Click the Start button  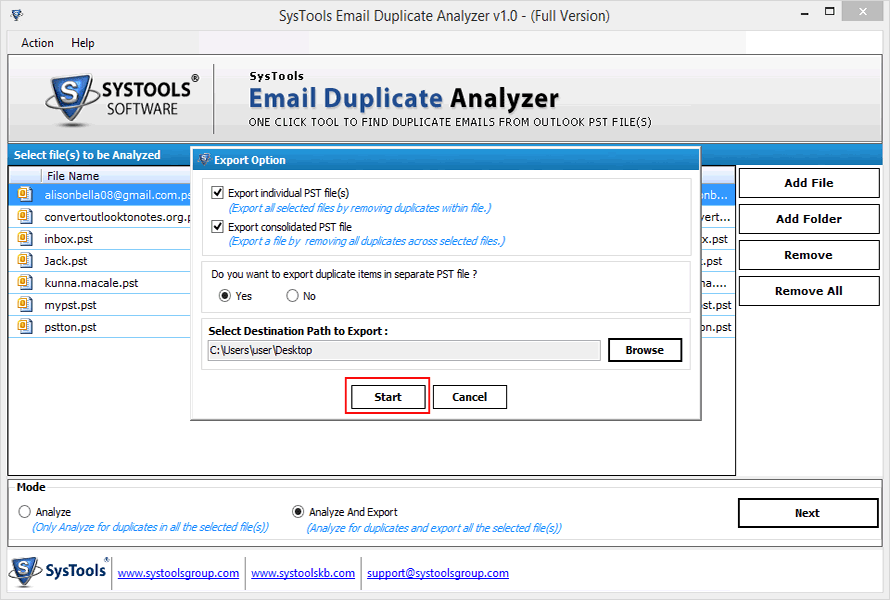388,397
